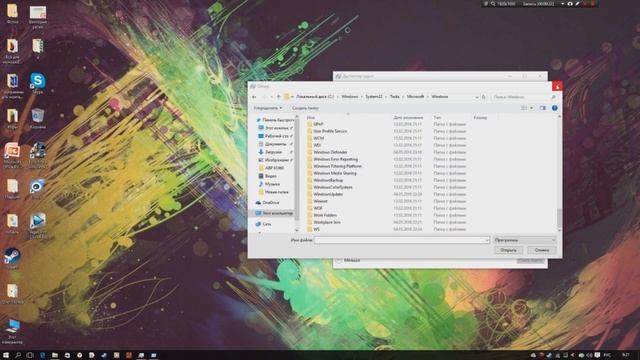Sort by the 'Дата изменения' column header
The image size is (640, 360).
click(408, 118)
